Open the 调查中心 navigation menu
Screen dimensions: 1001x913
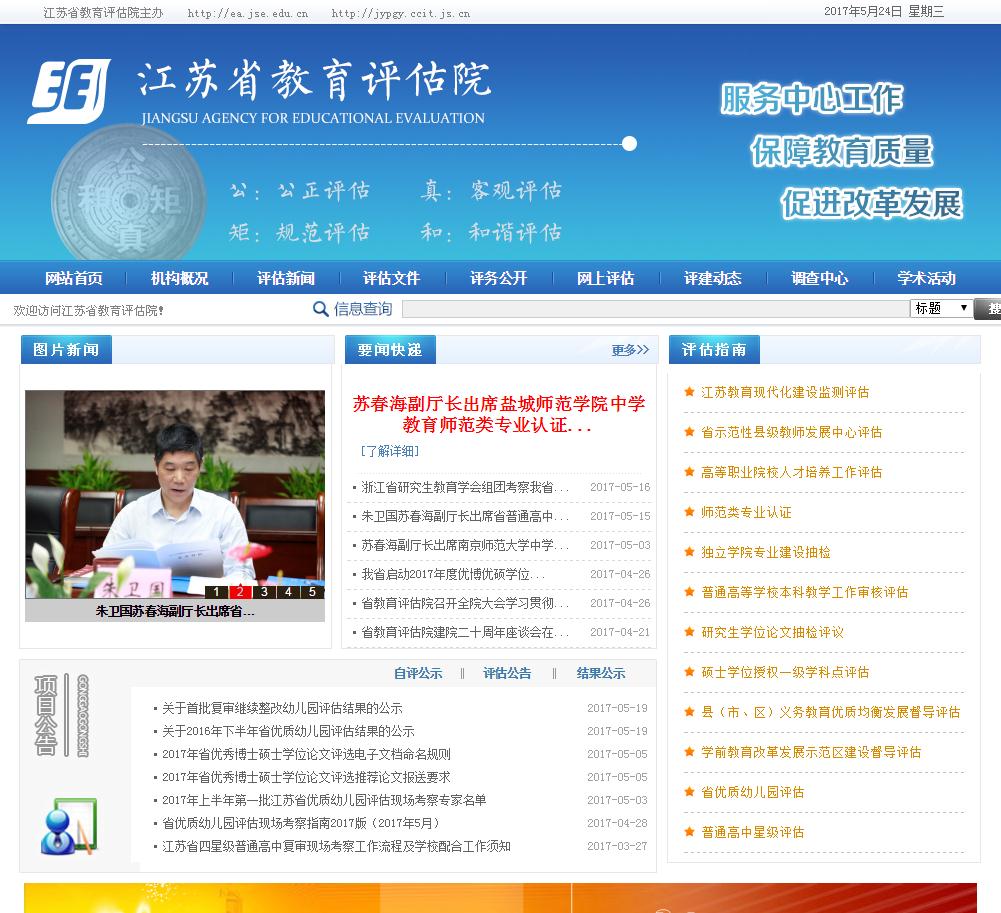click(x=818, y=278)
